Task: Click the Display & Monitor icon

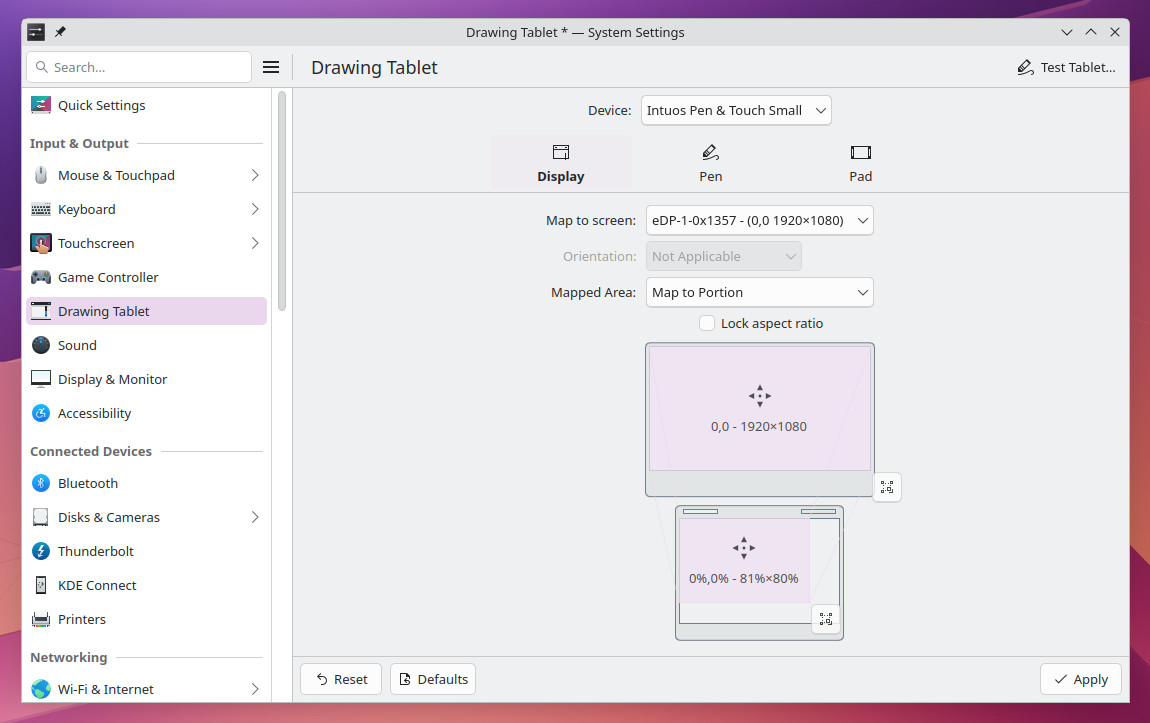Action: click(41, 379)
